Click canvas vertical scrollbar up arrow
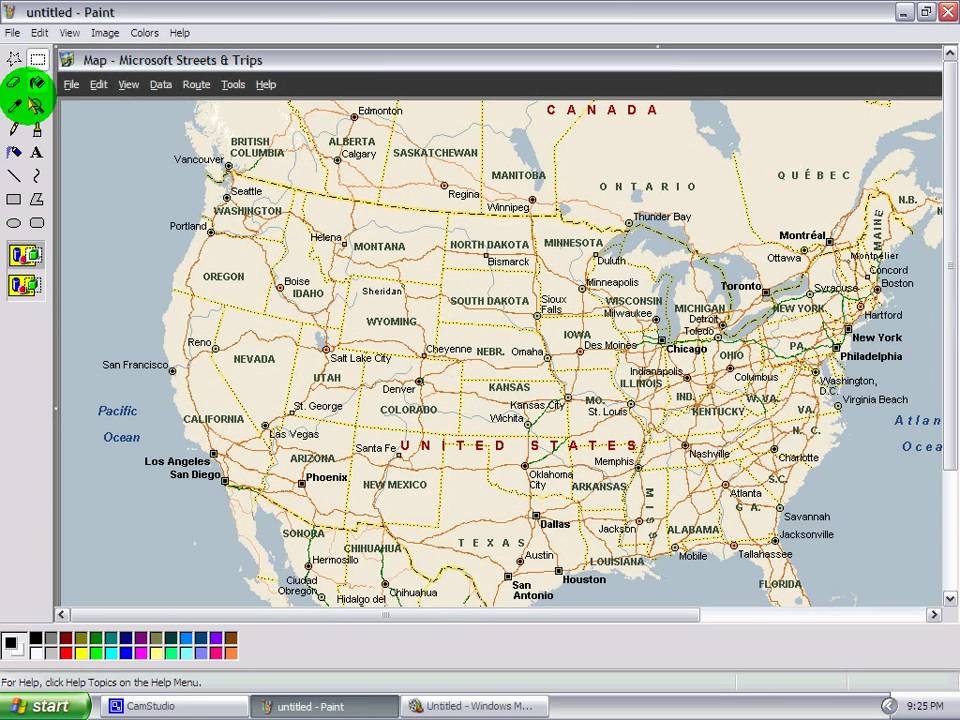Viewport: 960px width, 720px height. click(x=950, y=53)
